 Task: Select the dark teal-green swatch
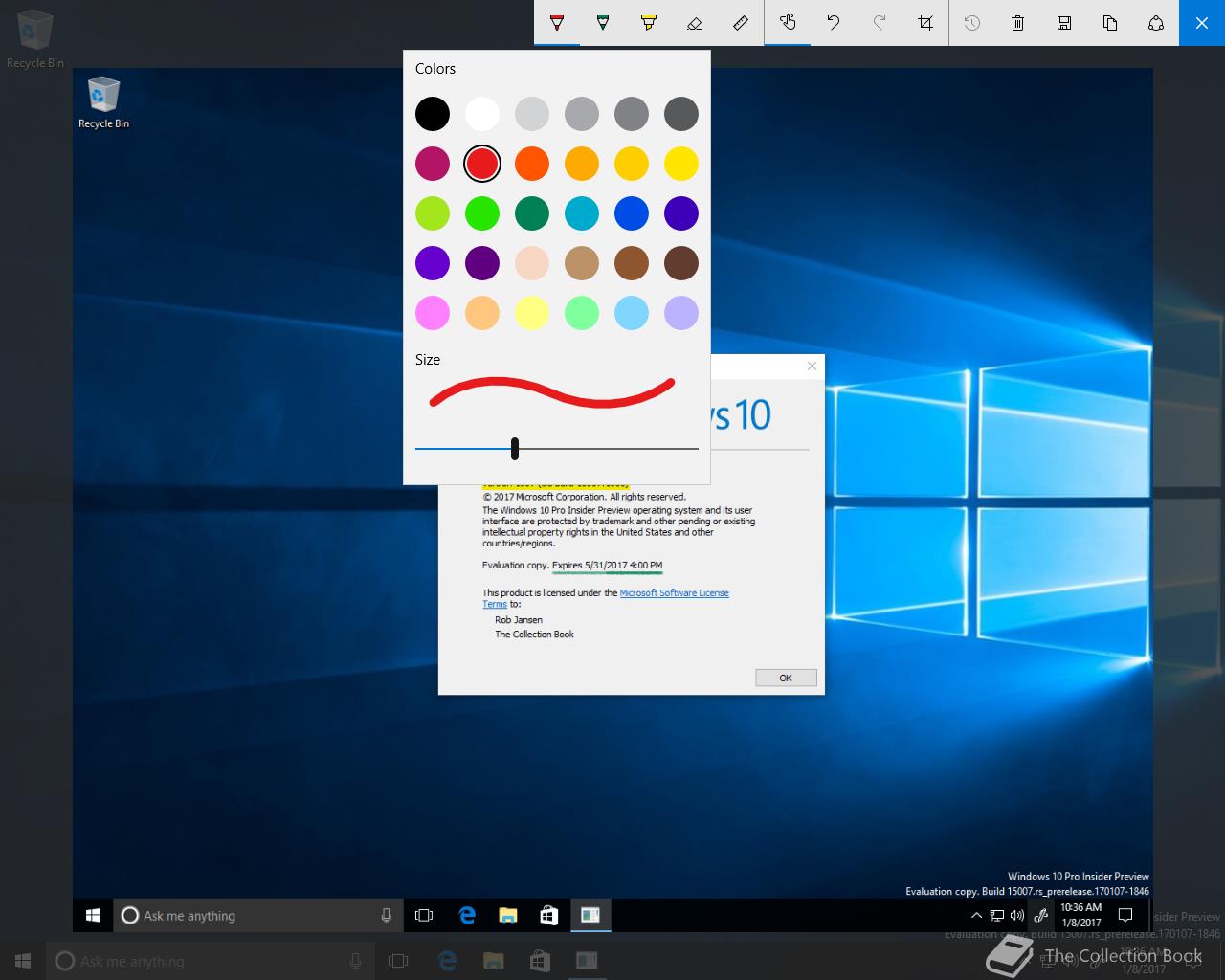tap(532, 213)
